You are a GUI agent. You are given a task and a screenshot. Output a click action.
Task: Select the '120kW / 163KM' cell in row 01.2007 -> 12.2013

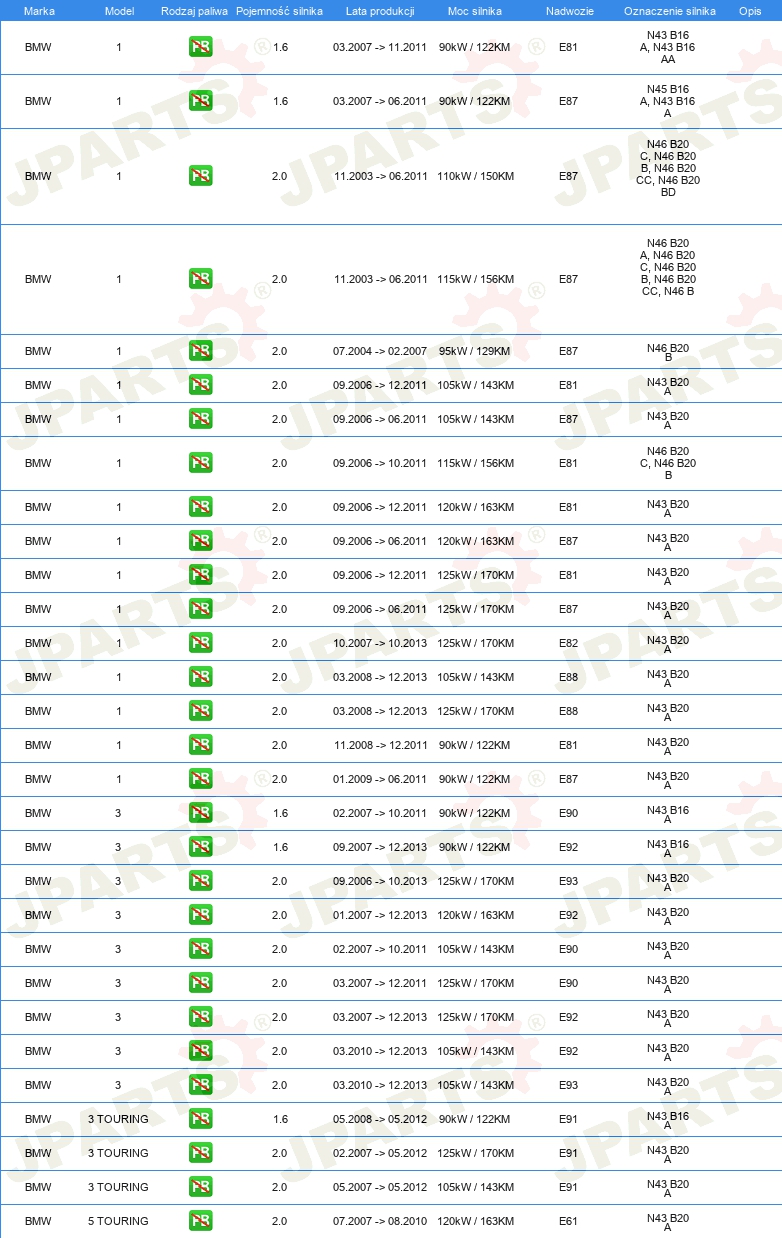pyautogui.click(x=475, y=915)
